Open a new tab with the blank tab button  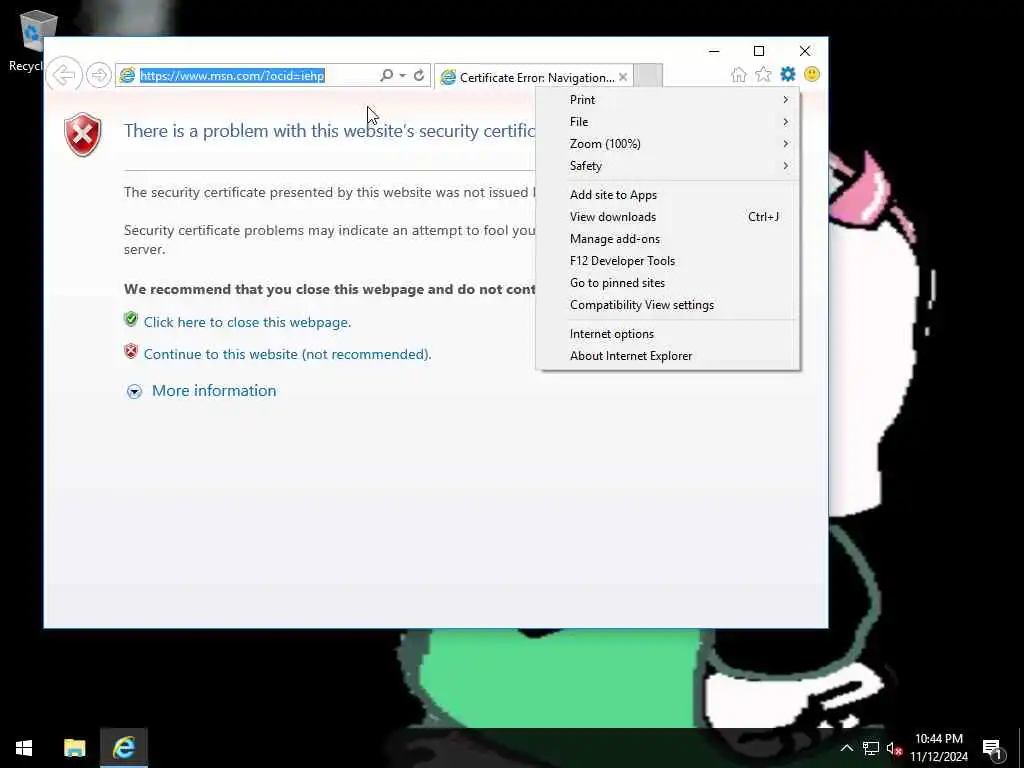pyautogui.click(x=648, y=76)
